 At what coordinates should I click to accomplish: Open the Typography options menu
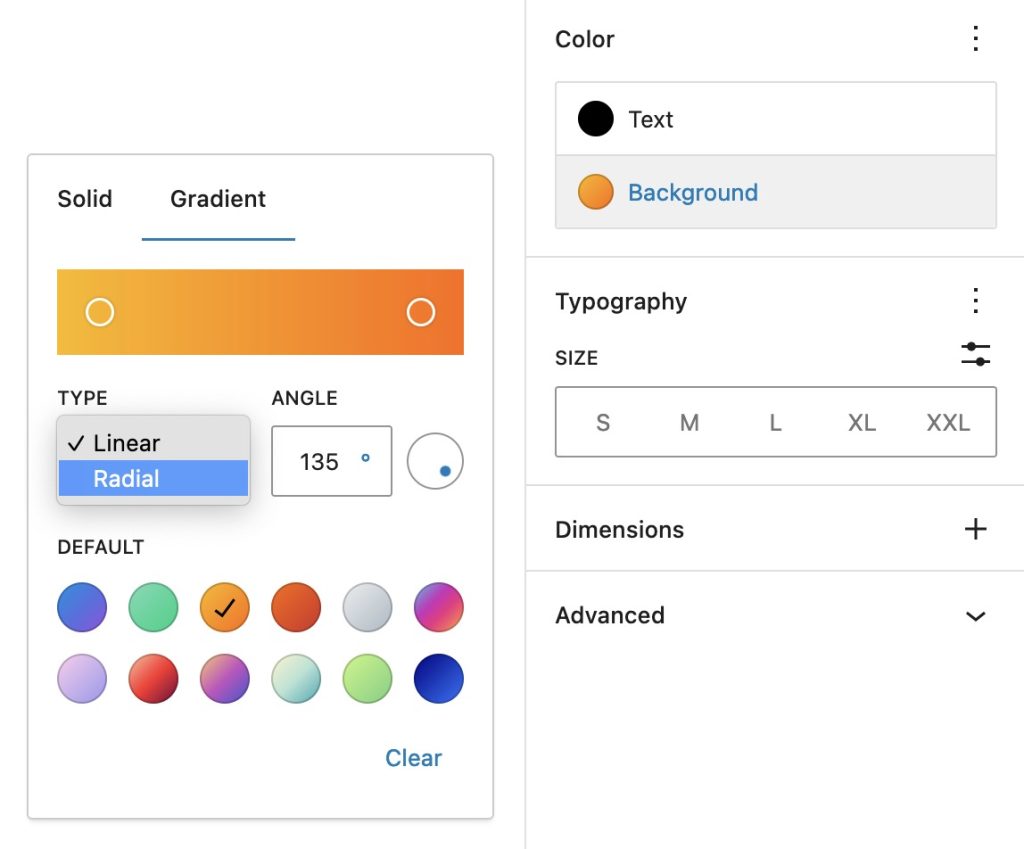point(975,300)
